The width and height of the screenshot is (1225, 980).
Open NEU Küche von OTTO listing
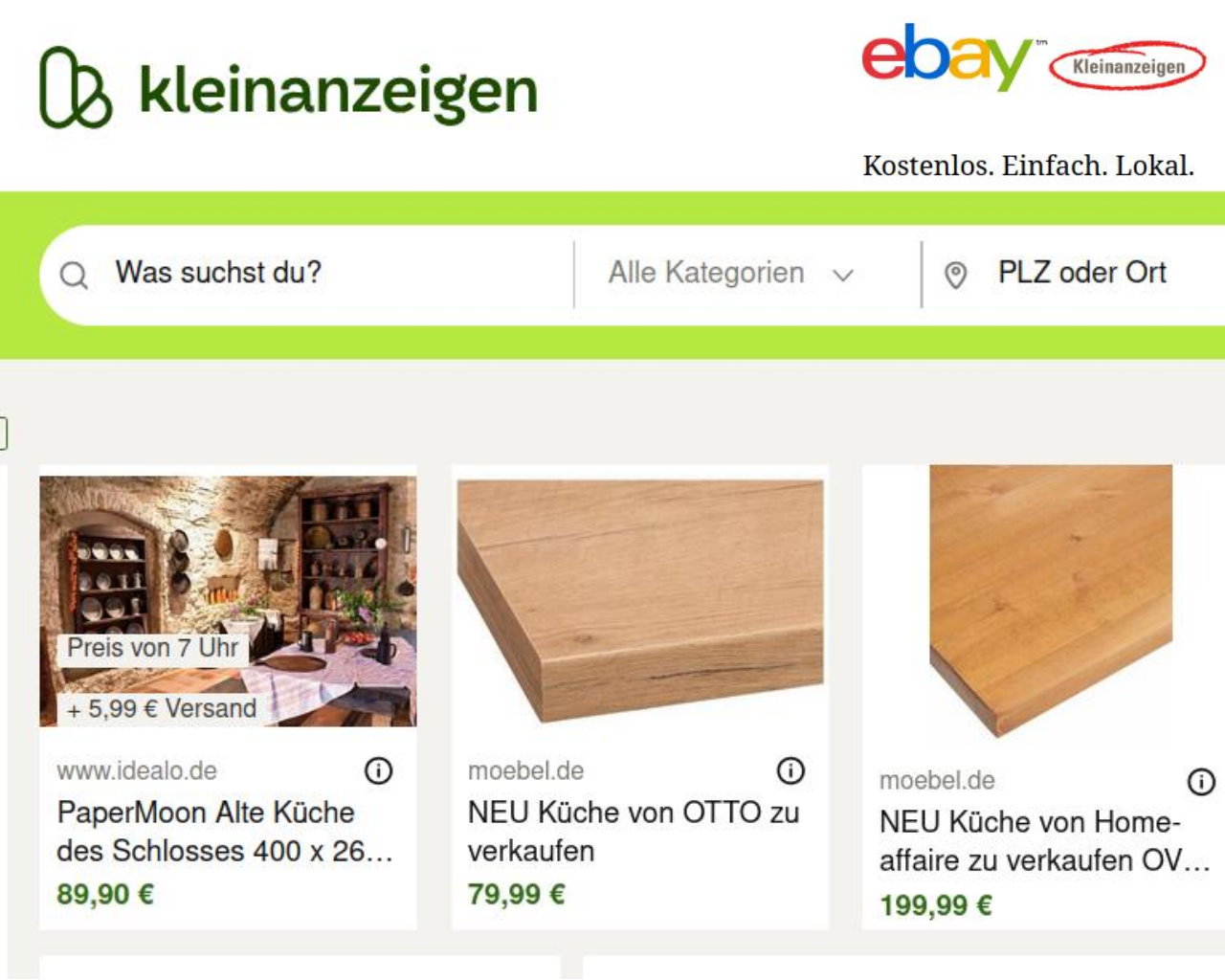coord(633,831)
